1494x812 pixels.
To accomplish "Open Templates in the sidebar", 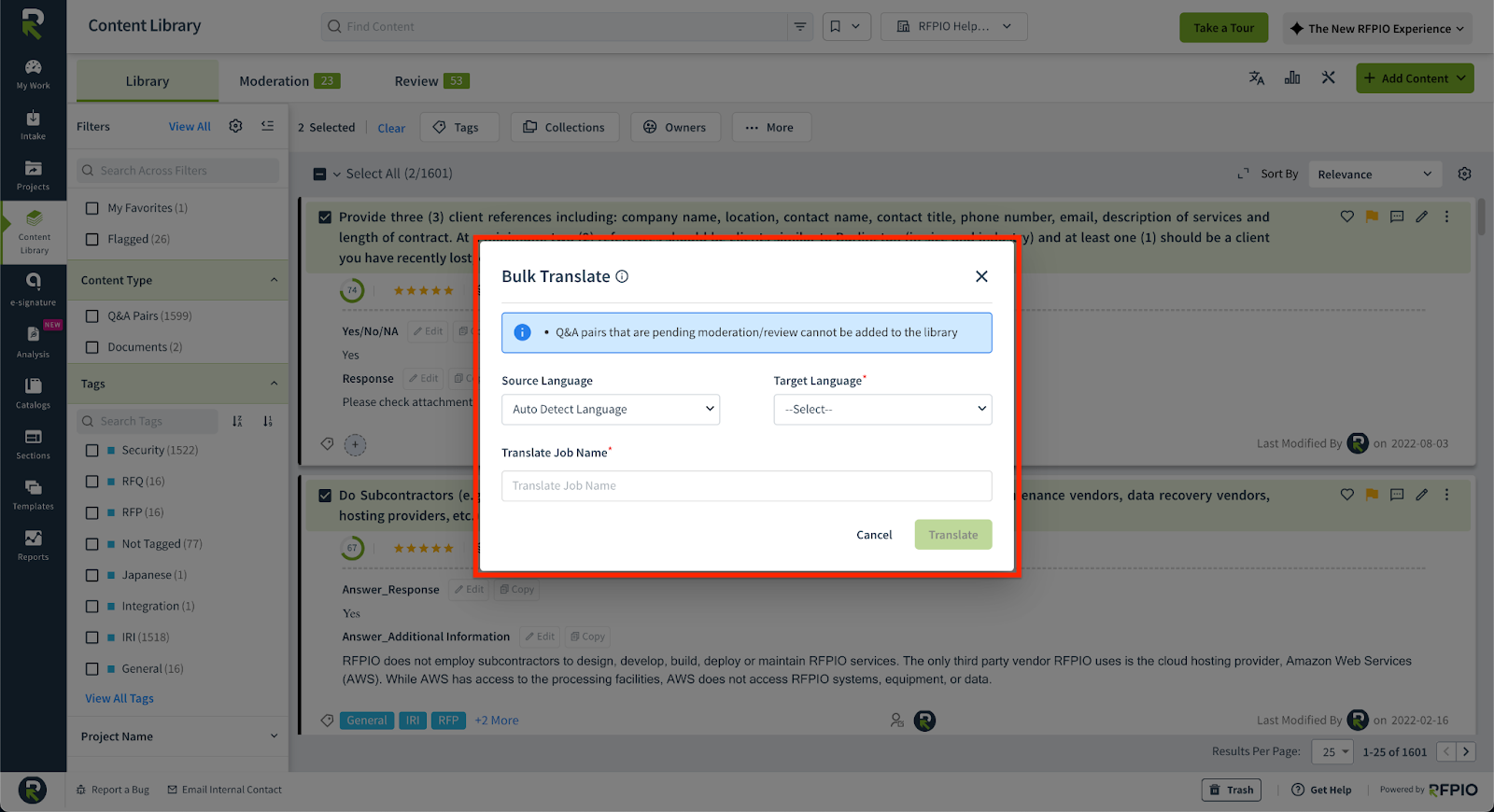I will coord(33,495).
